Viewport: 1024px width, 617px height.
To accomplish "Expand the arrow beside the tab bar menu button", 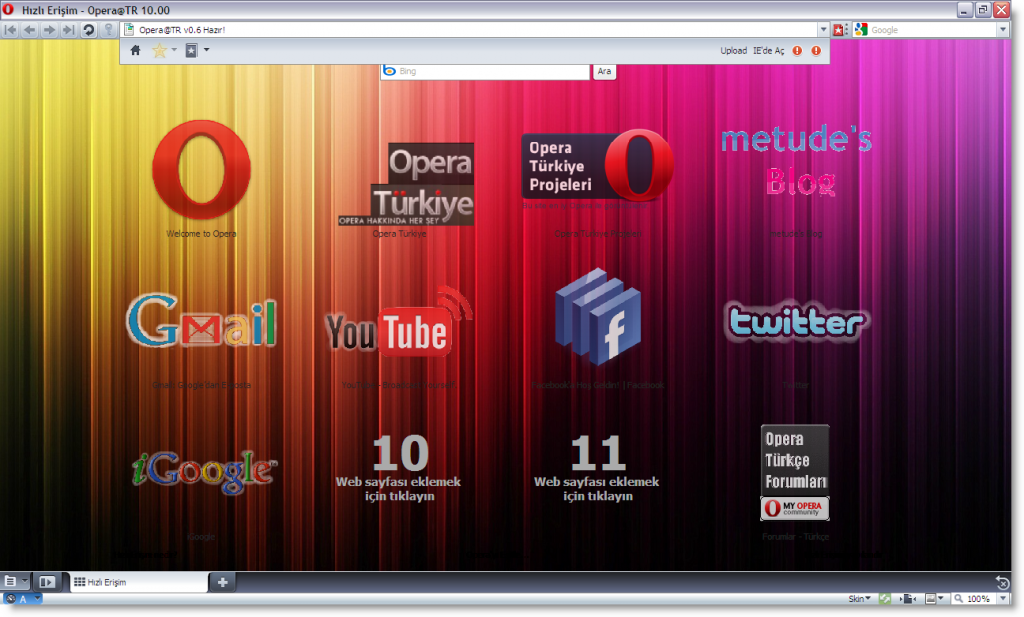I will (25, 580).
